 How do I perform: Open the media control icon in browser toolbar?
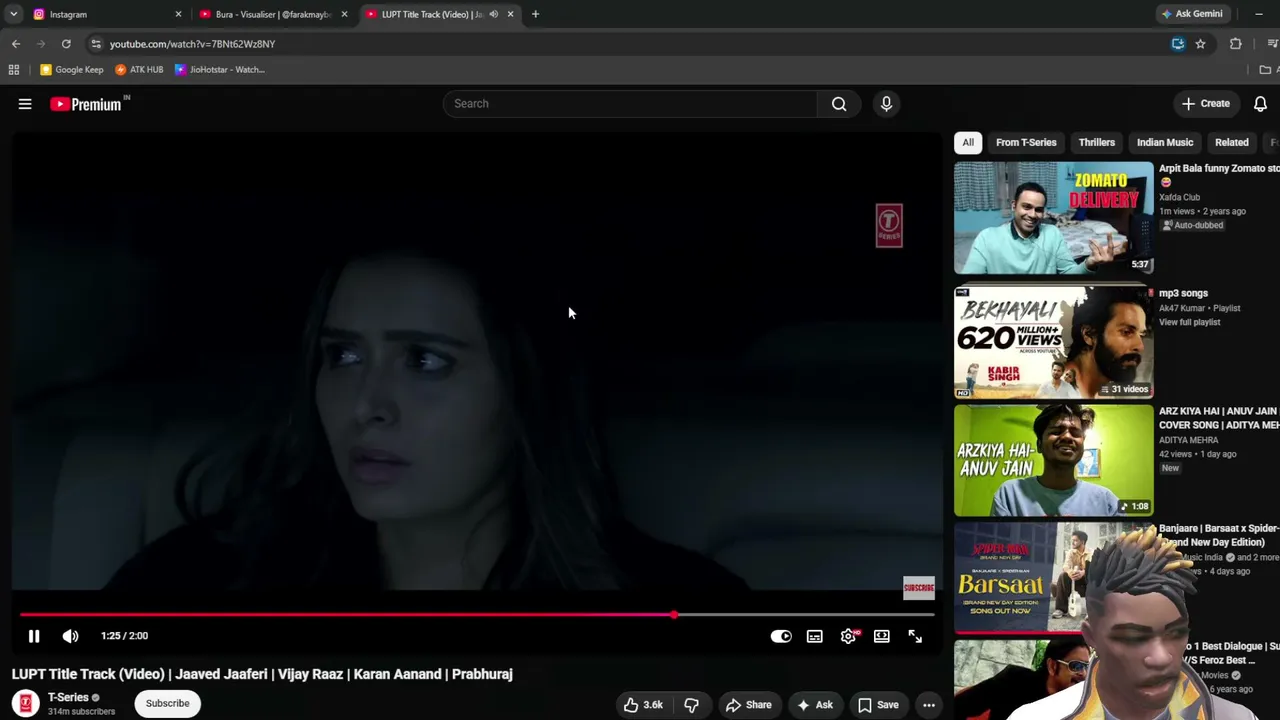(1272, 44)
